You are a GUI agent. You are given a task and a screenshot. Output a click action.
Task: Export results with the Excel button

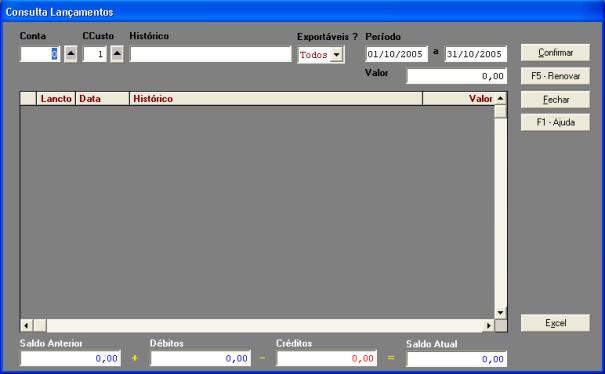[555, 323]
